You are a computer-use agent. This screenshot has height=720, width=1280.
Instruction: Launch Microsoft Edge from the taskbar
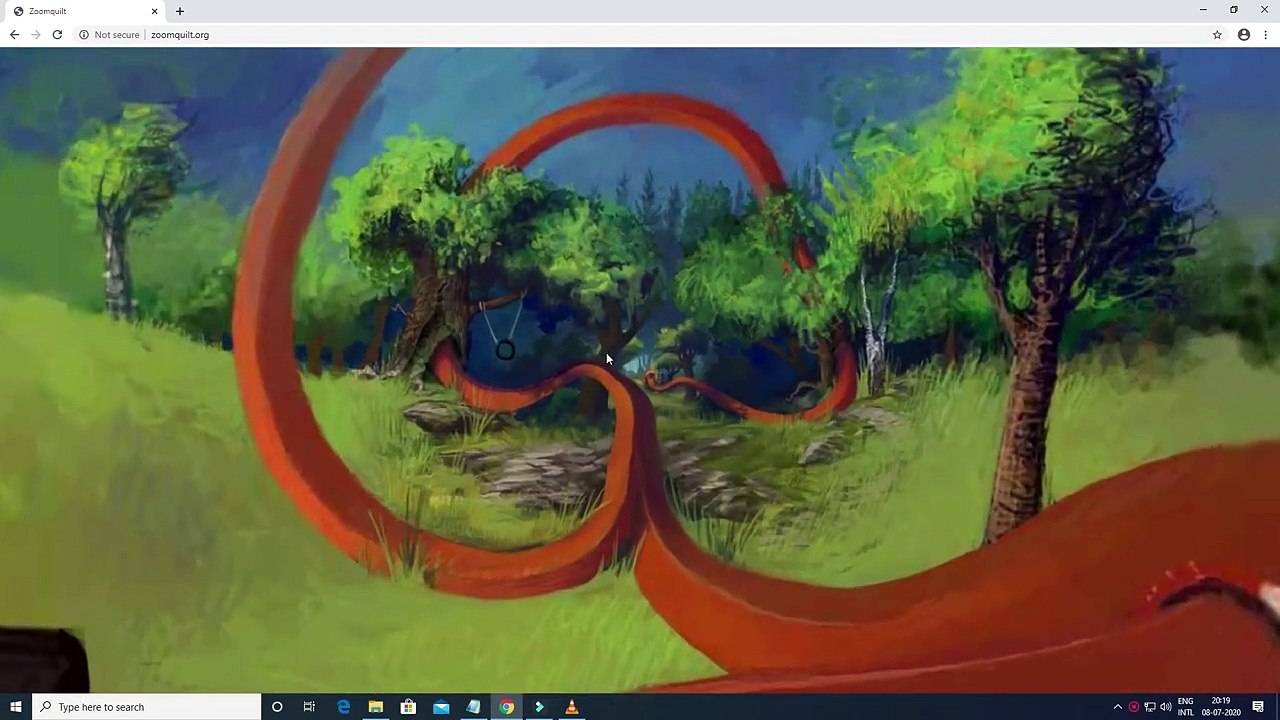[343, 707]
